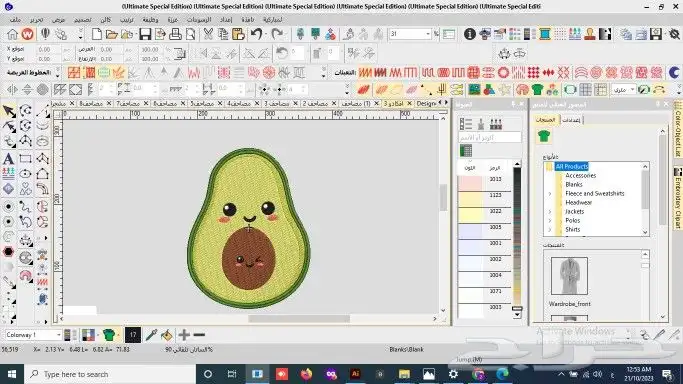Select Accessories in the product tree
The image size is (683, 384).
(580, 175)
